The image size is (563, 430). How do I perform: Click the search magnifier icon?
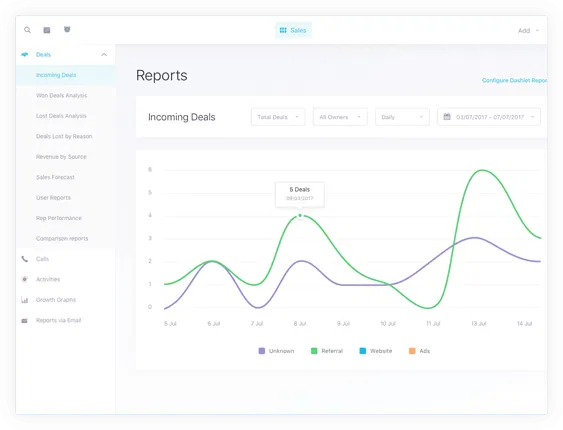tap(27, 30)
